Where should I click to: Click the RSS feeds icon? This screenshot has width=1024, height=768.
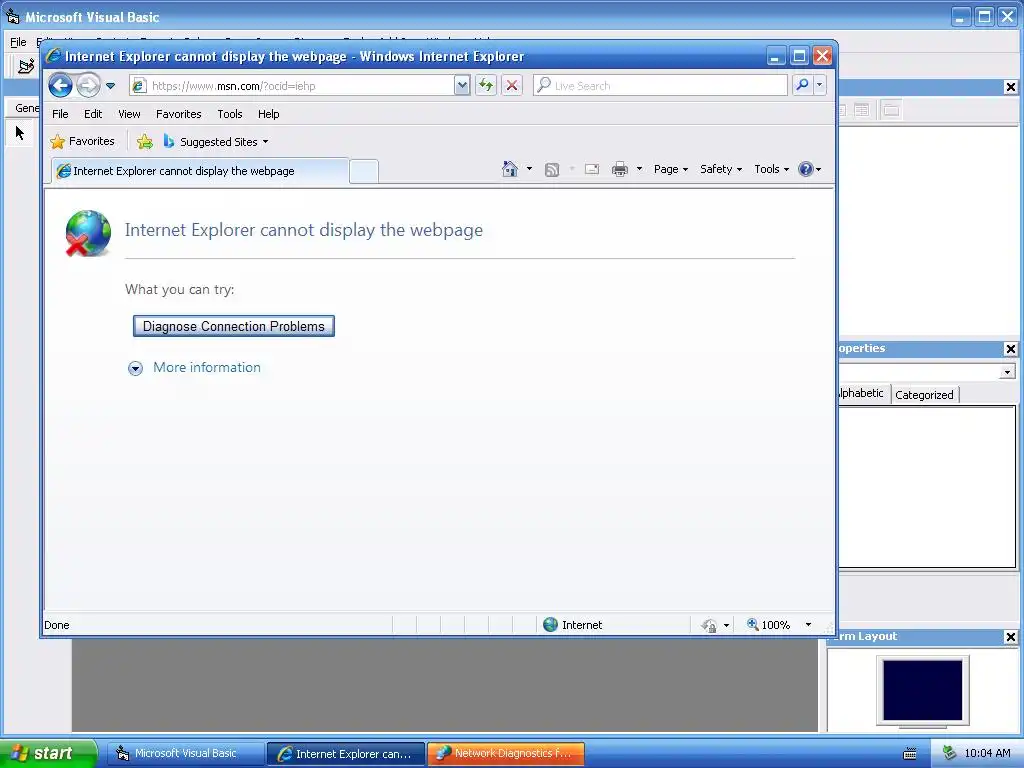552,170
